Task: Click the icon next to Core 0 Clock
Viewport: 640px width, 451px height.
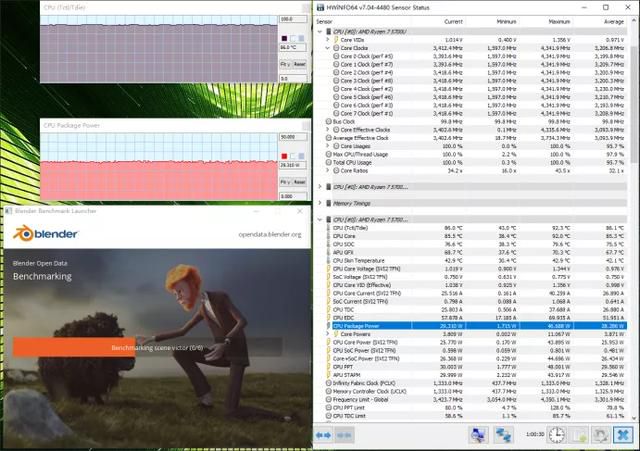Action: pyautogui.click(x=336, y=56)
